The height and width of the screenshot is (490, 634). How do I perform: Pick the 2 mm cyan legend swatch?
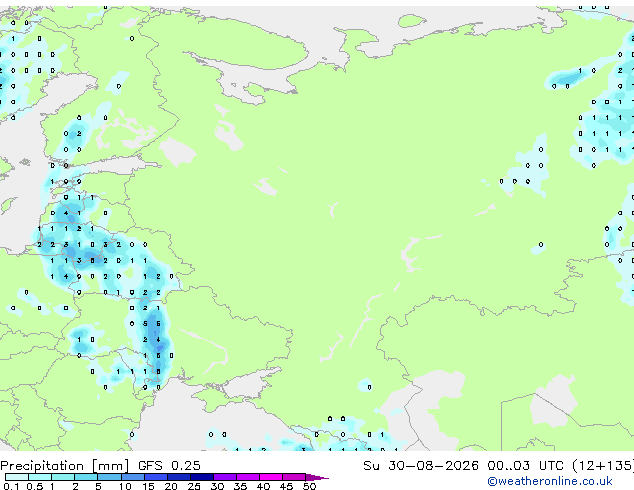click(86, 477)
